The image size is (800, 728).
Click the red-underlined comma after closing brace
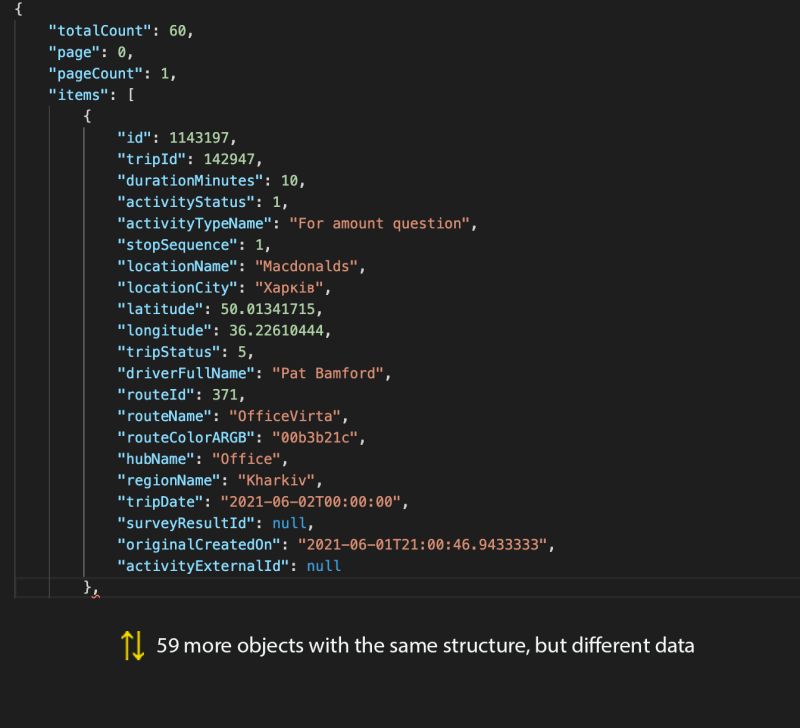tap(98, 592)
